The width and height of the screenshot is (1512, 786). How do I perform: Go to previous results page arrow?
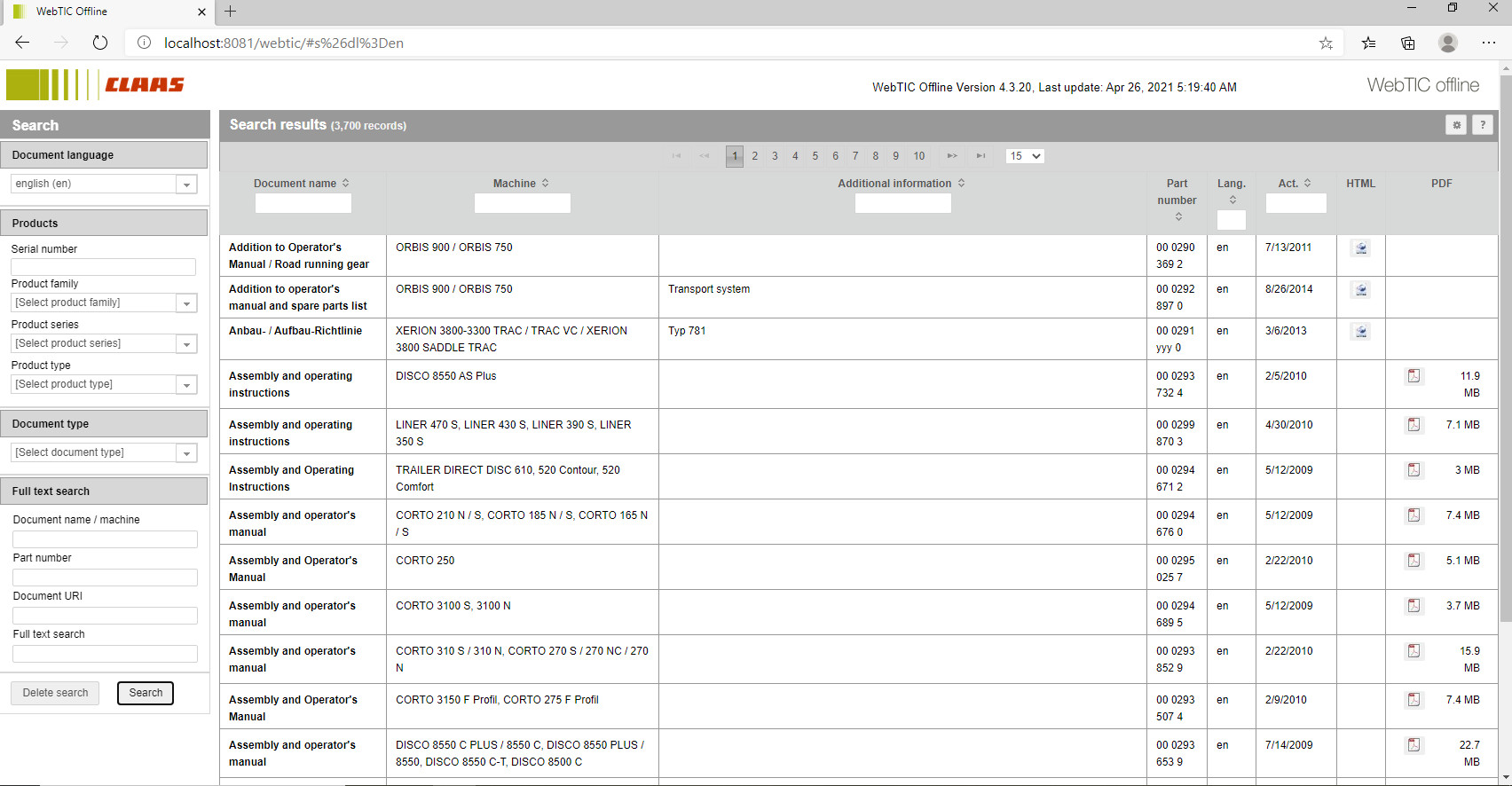[x=705, y=156]
